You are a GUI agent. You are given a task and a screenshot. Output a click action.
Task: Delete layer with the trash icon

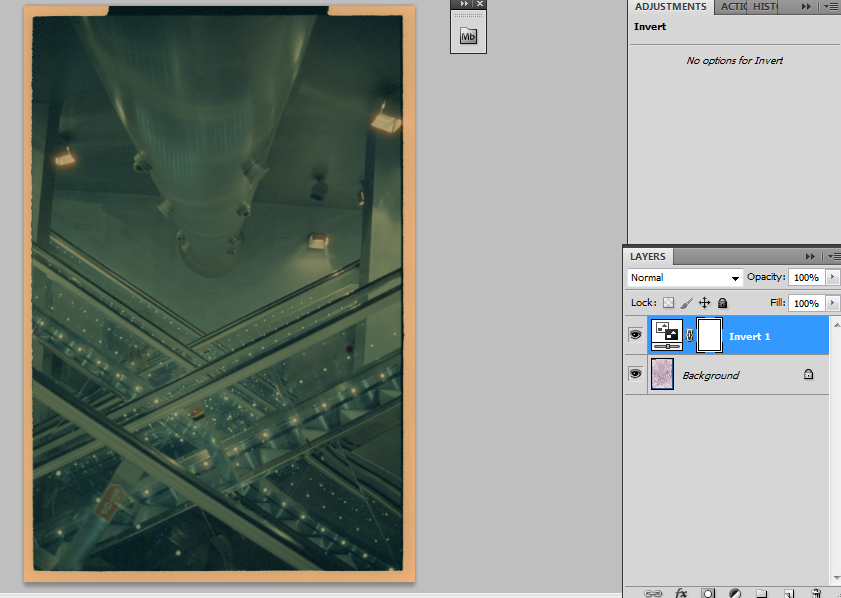(816, 593)
